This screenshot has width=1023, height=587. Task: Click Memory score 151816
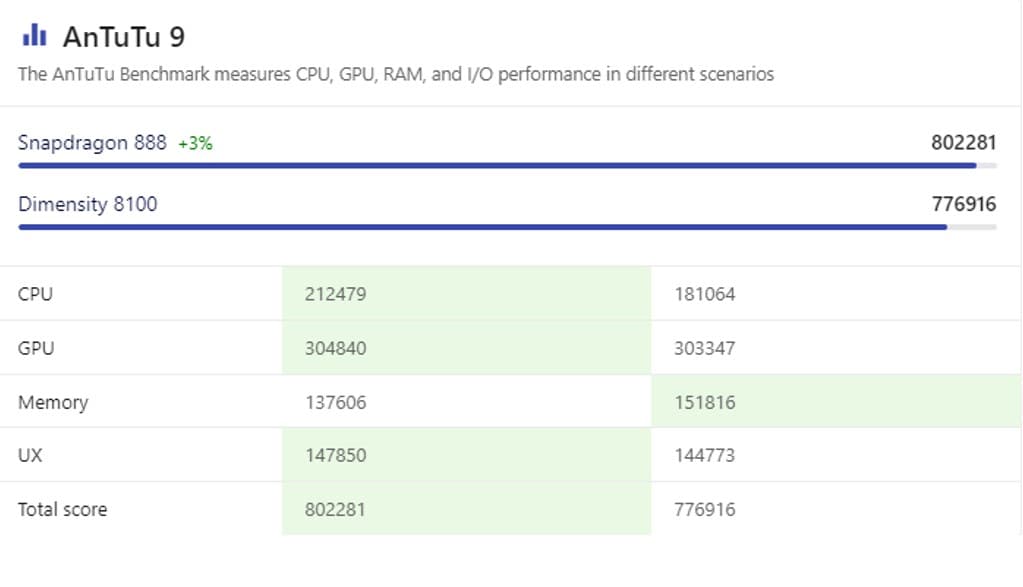[x=705, y=402]
